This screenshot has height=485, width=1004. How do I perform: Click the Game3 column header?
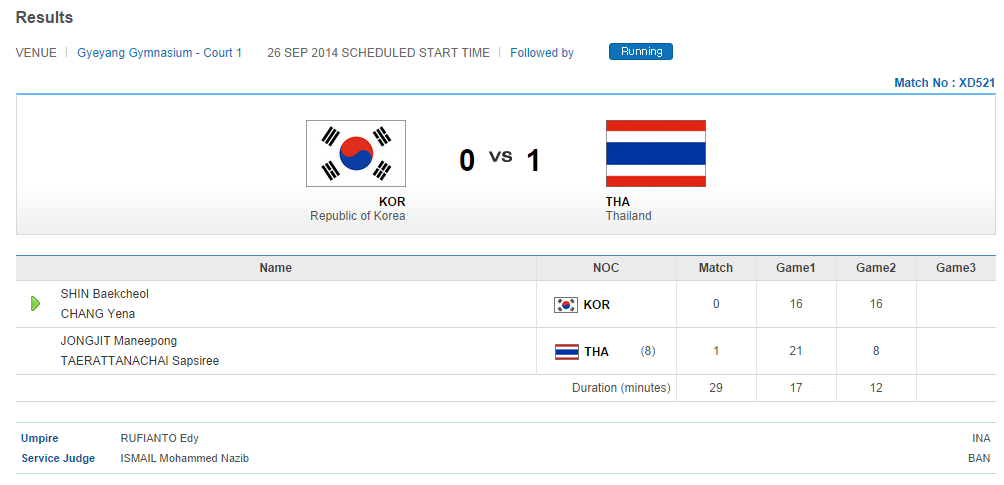[956, 268]
